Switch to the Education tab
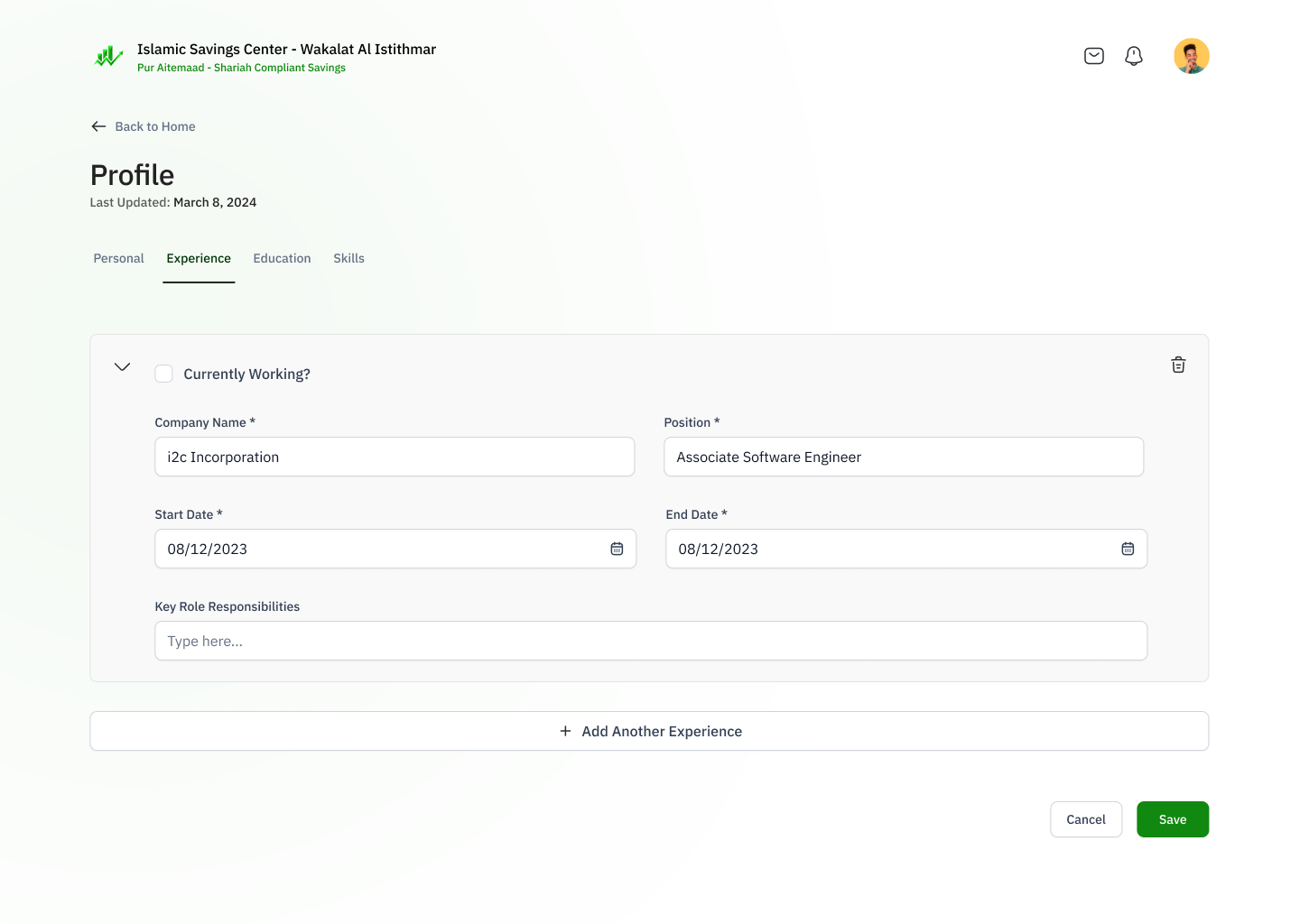Screen dimensions: 1300x924 coord(282,259)
